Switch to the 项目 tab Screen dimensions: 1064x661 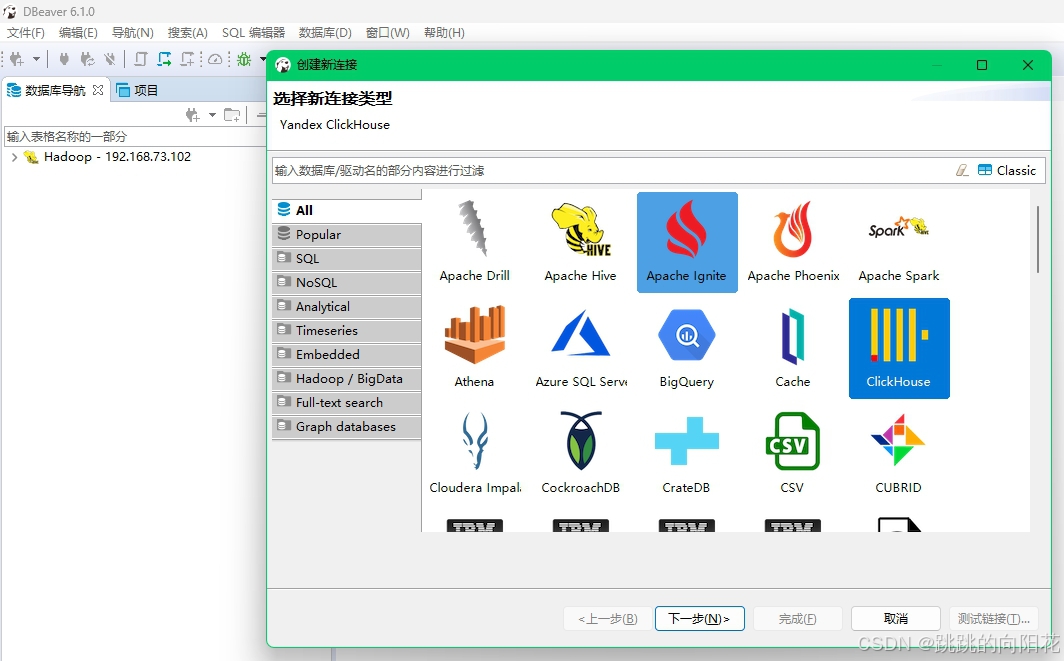(138, 90)
